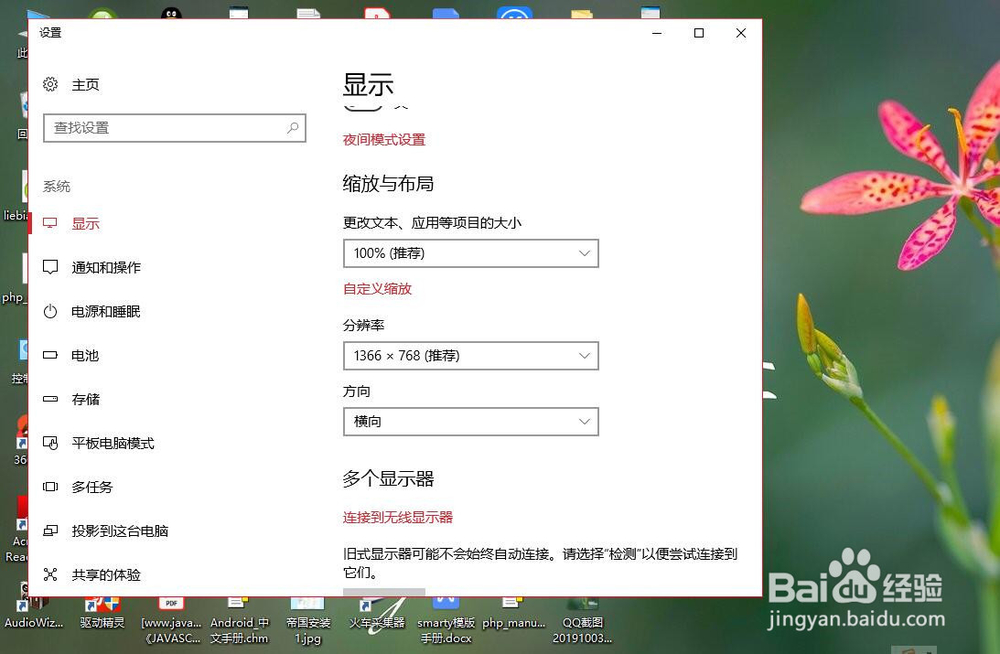The image size is (1000, 654).
Task: Open the scaling dropdown showing 100% (推荐)
Action: coord(470,253)
